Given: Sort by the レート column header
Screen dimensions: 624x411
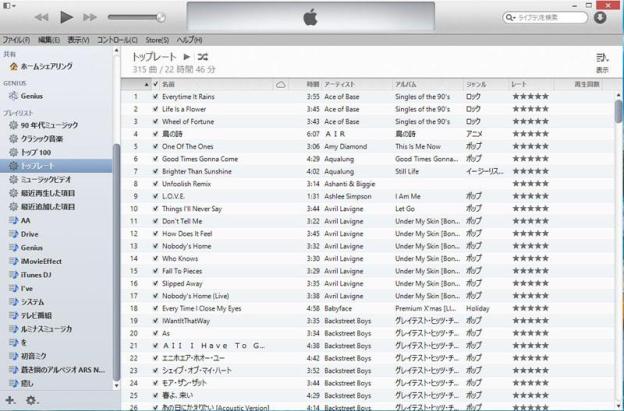Looking at the screenshot, I should (x=519, y=84).
